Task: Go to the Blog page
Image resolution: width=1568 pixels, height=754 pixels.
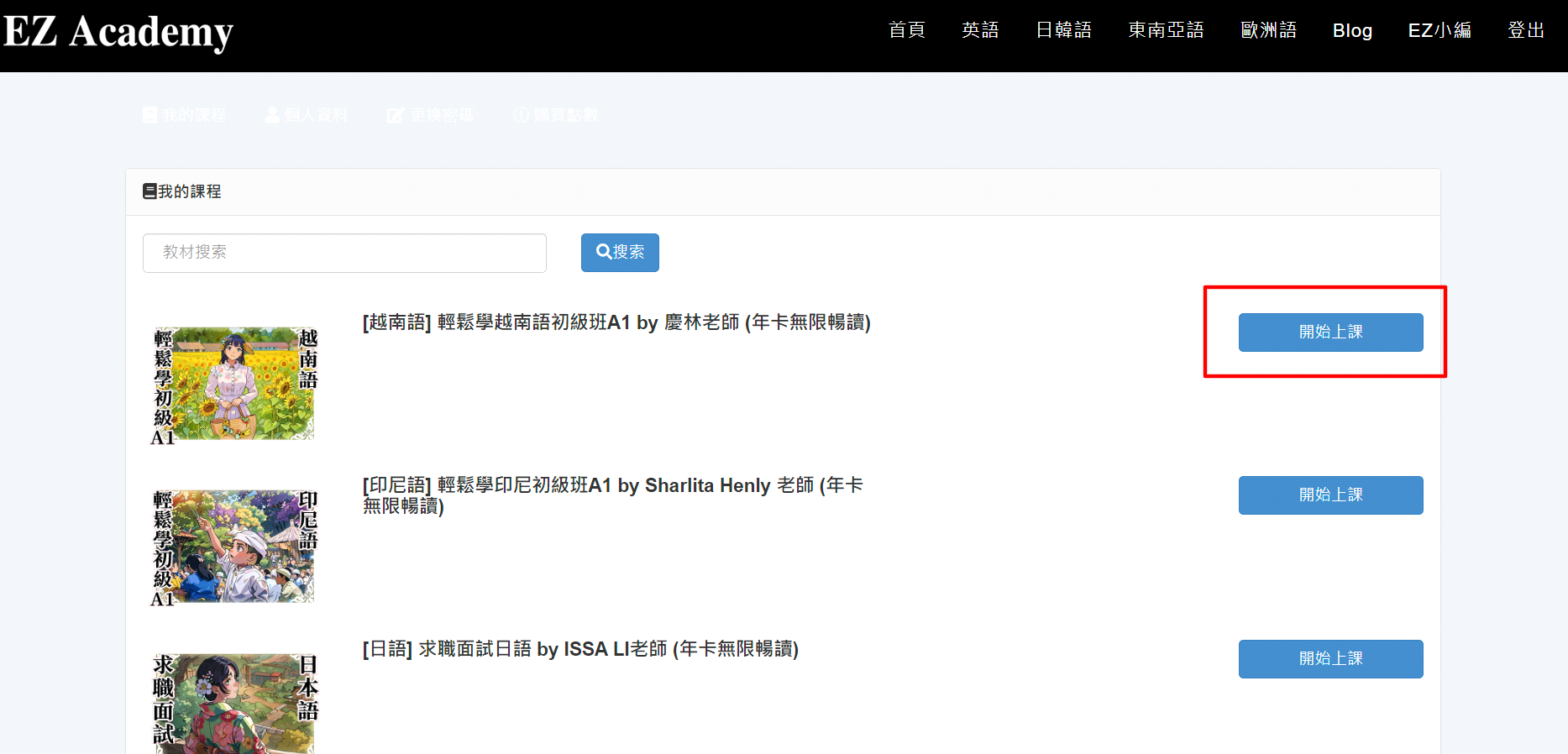Action: [1352, 30]
